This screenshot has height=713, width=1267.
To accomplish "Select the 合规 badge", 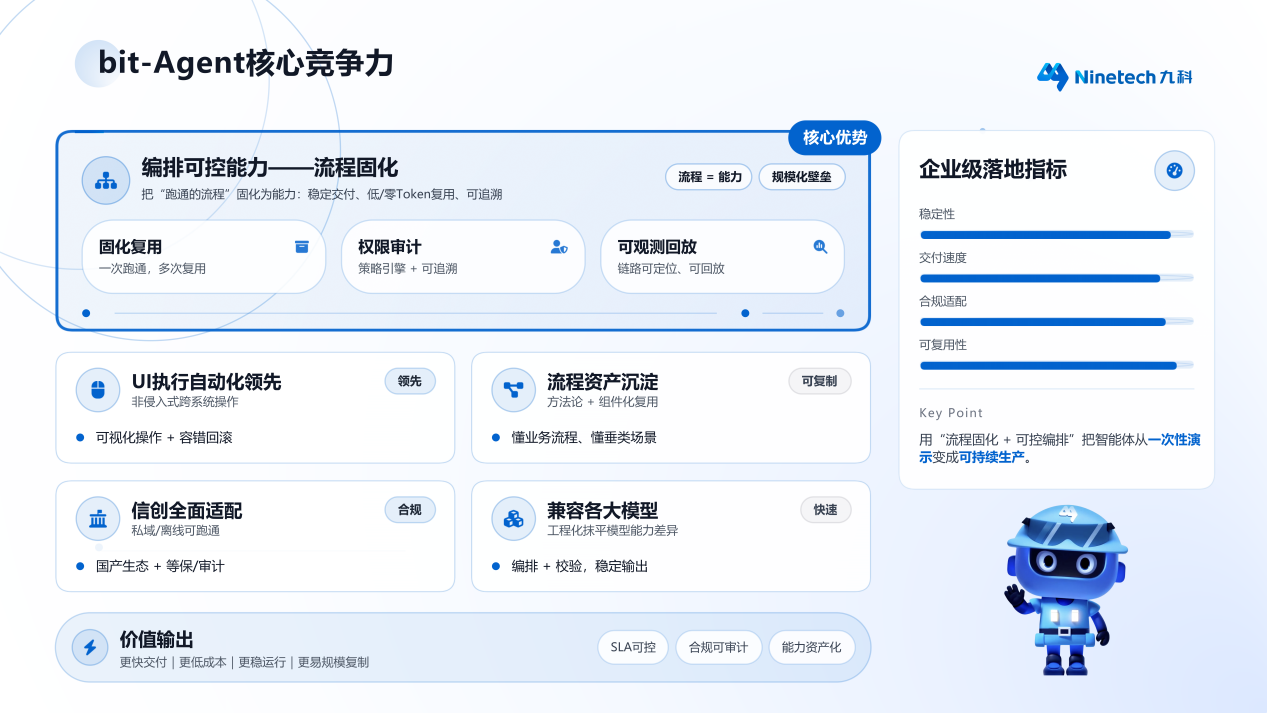I will point(410,510).
